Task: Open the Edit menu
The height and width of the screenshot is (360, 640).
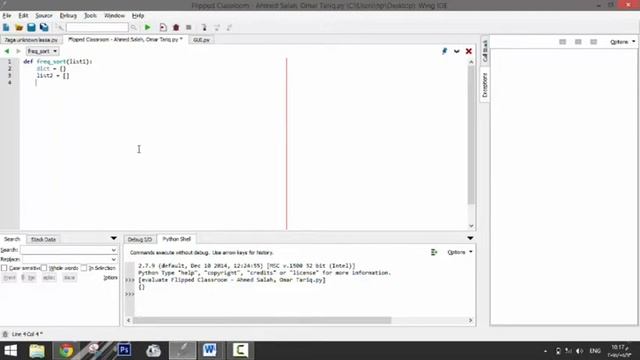Action: tap(23, 16)
